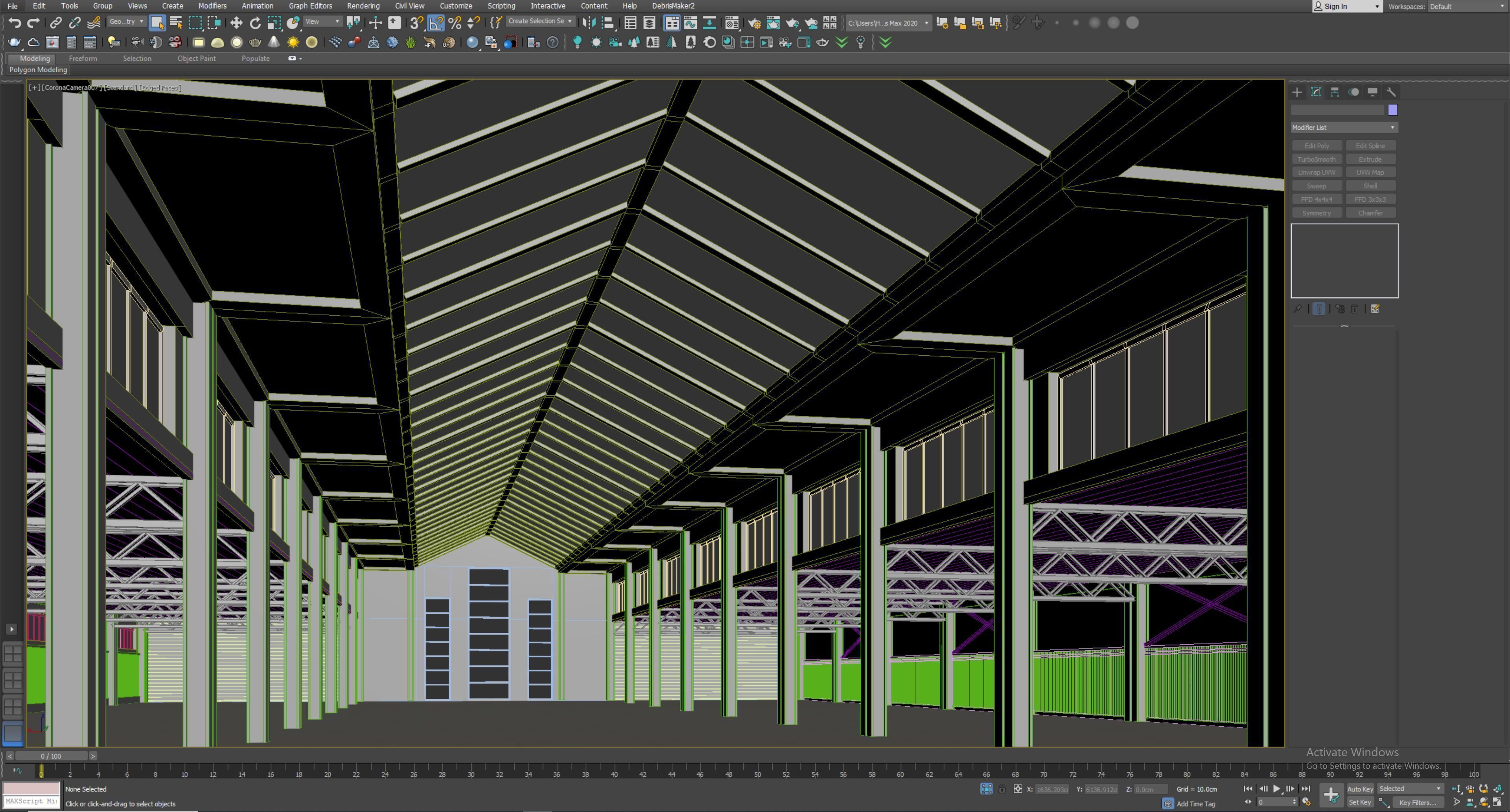The width and height of the screenshot is (1510, 812).
Task: Open the Utilities wrench tab
Action: click(1391, 92)
